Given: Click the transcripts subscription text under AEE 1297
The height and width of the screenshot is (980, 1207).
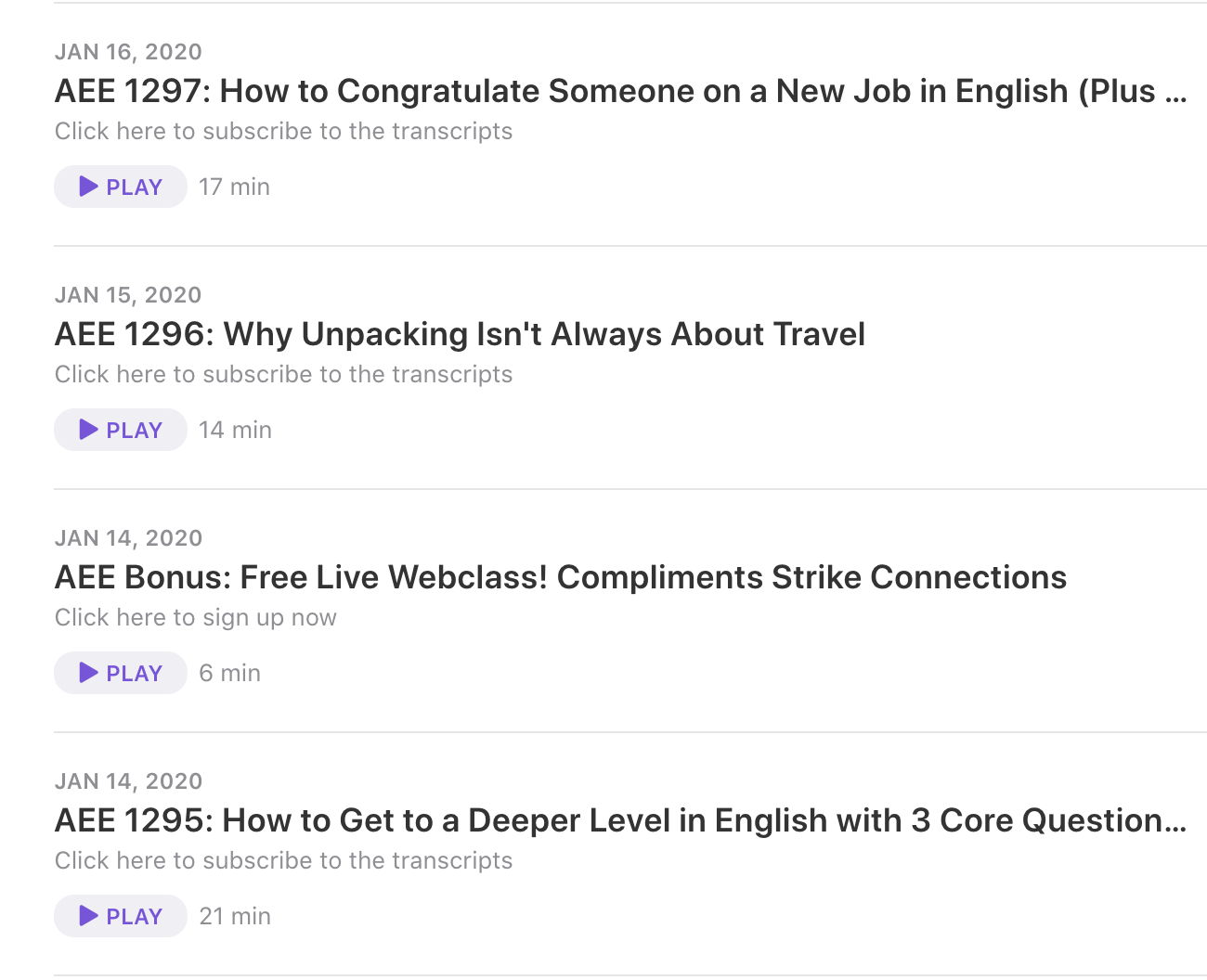Looking at the screenshot, I should pos(283,131).
